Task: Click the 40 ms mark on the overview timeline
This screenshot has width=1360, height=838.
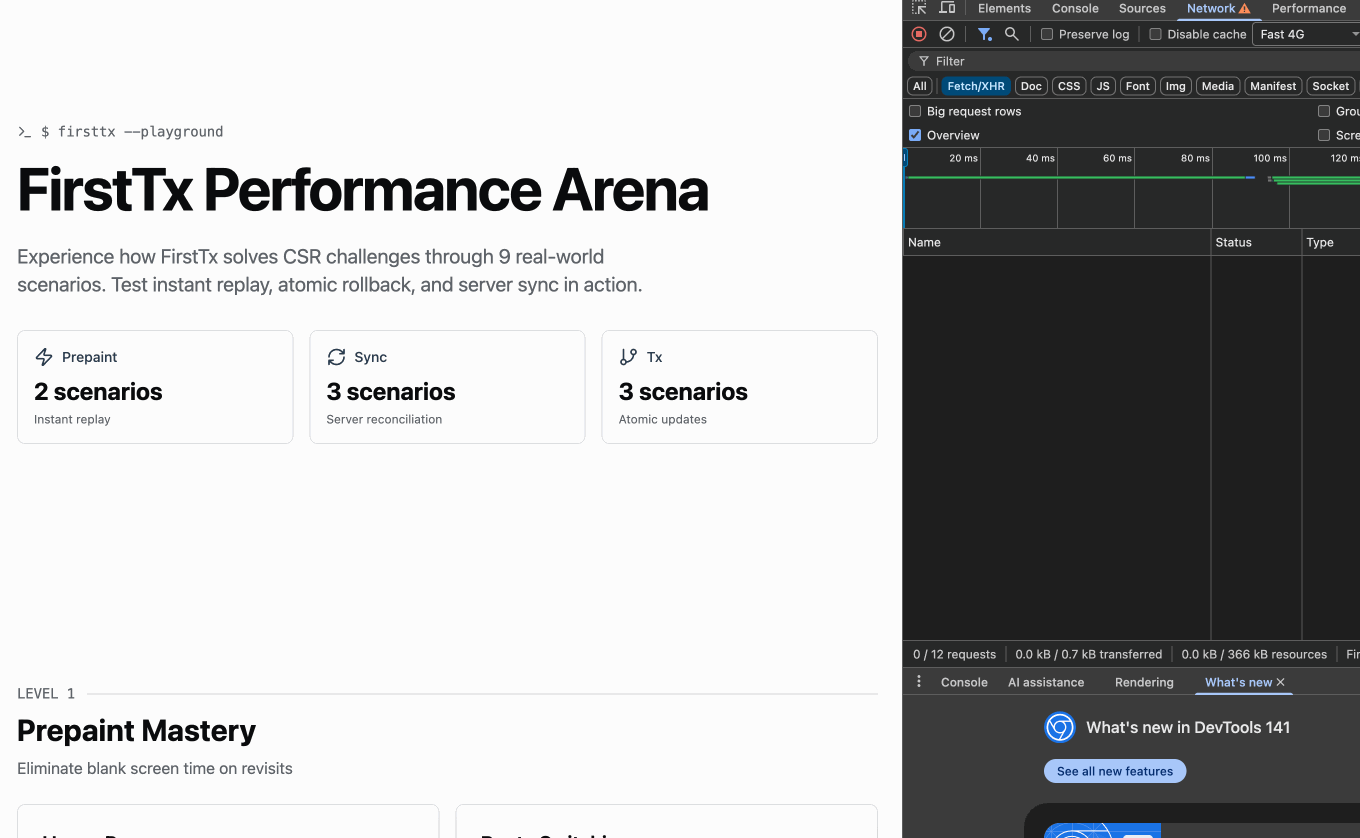Action: [x=1040, y=158]
